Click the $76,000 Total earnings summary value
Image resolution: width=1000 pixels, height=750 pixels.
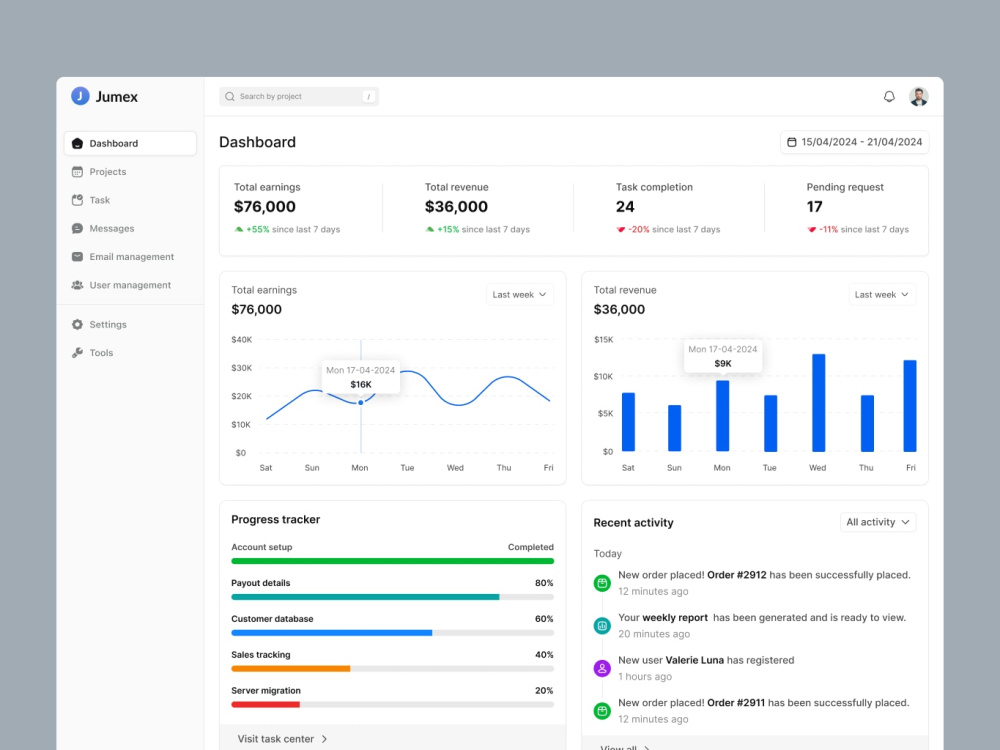pyautogui.click(x=265, y=207)
